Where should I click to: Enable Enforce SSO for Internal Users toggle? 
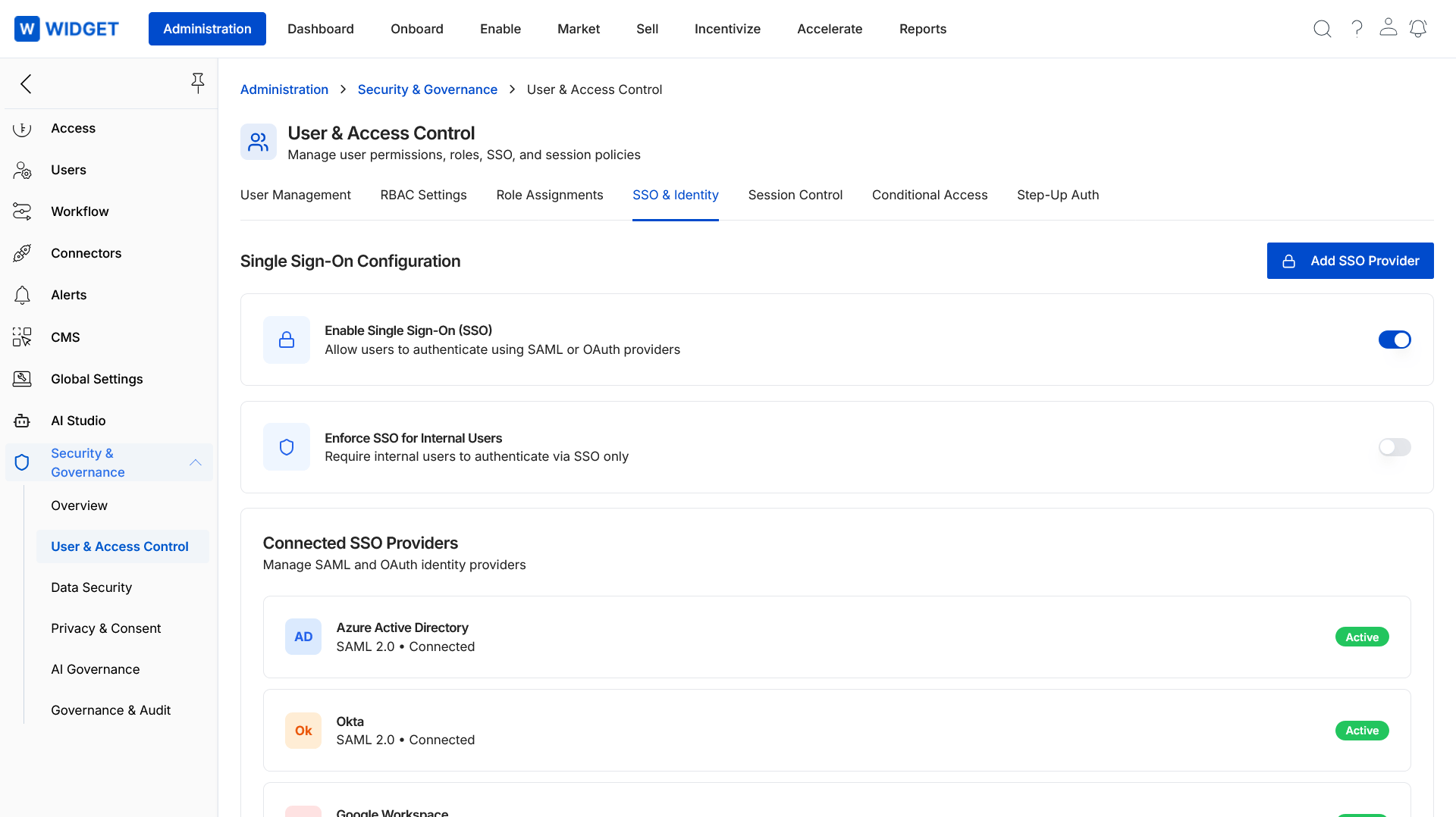pos(1394,447)
